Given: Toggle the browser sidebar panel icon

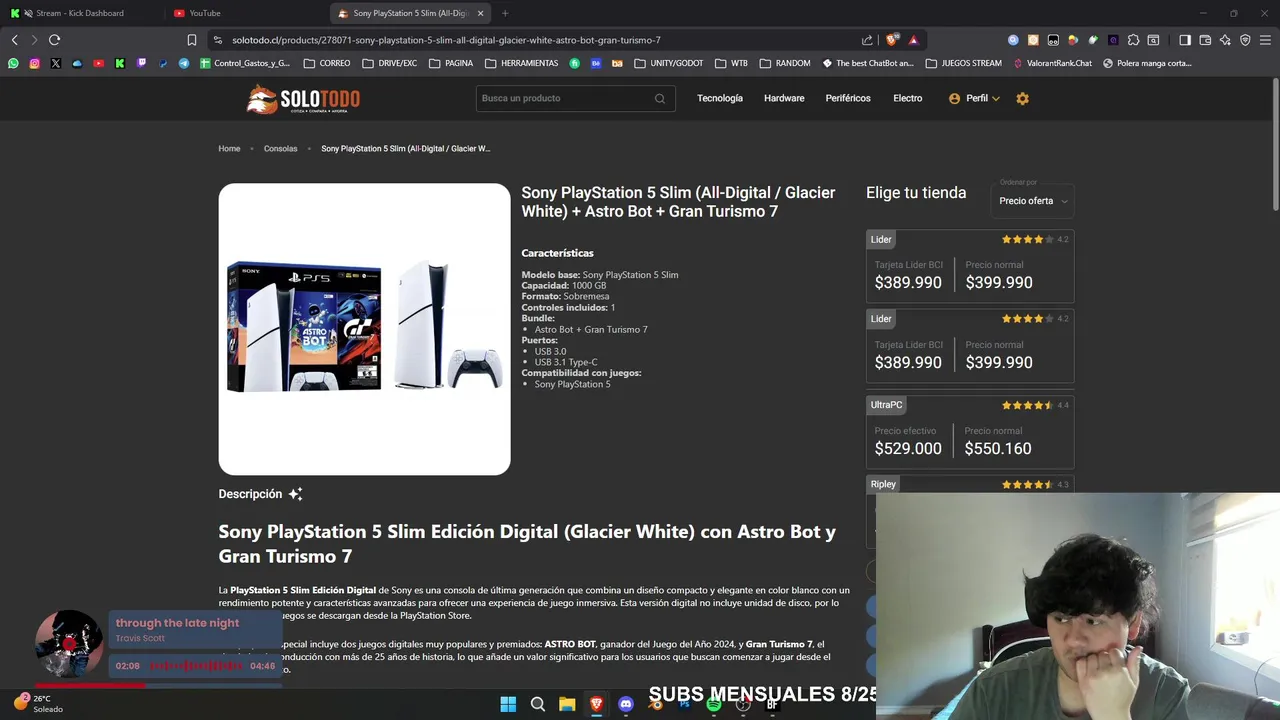Looking at the screenshot, I should 1185,40.
